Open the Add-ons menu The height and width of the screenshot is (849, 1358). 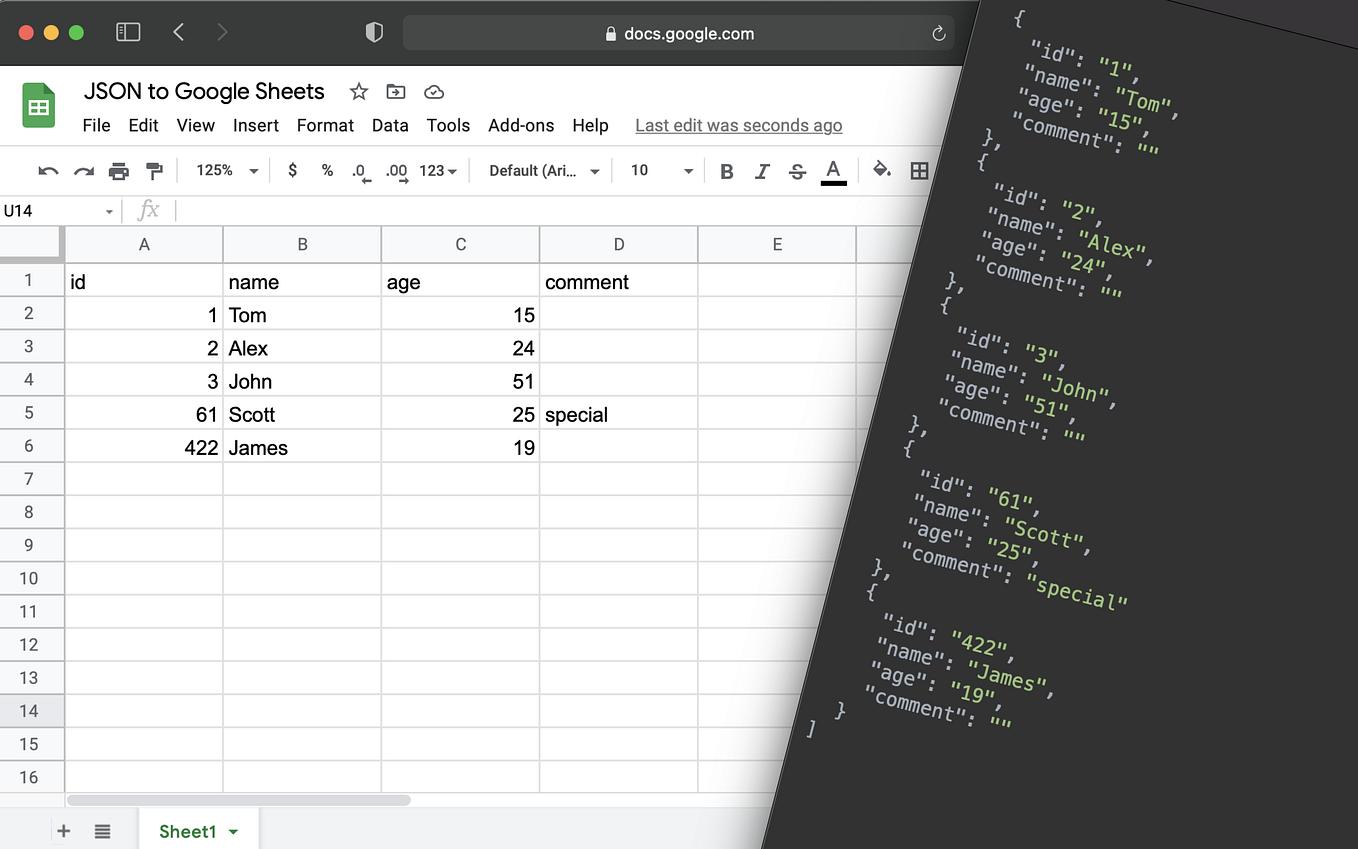click(521, 125)
